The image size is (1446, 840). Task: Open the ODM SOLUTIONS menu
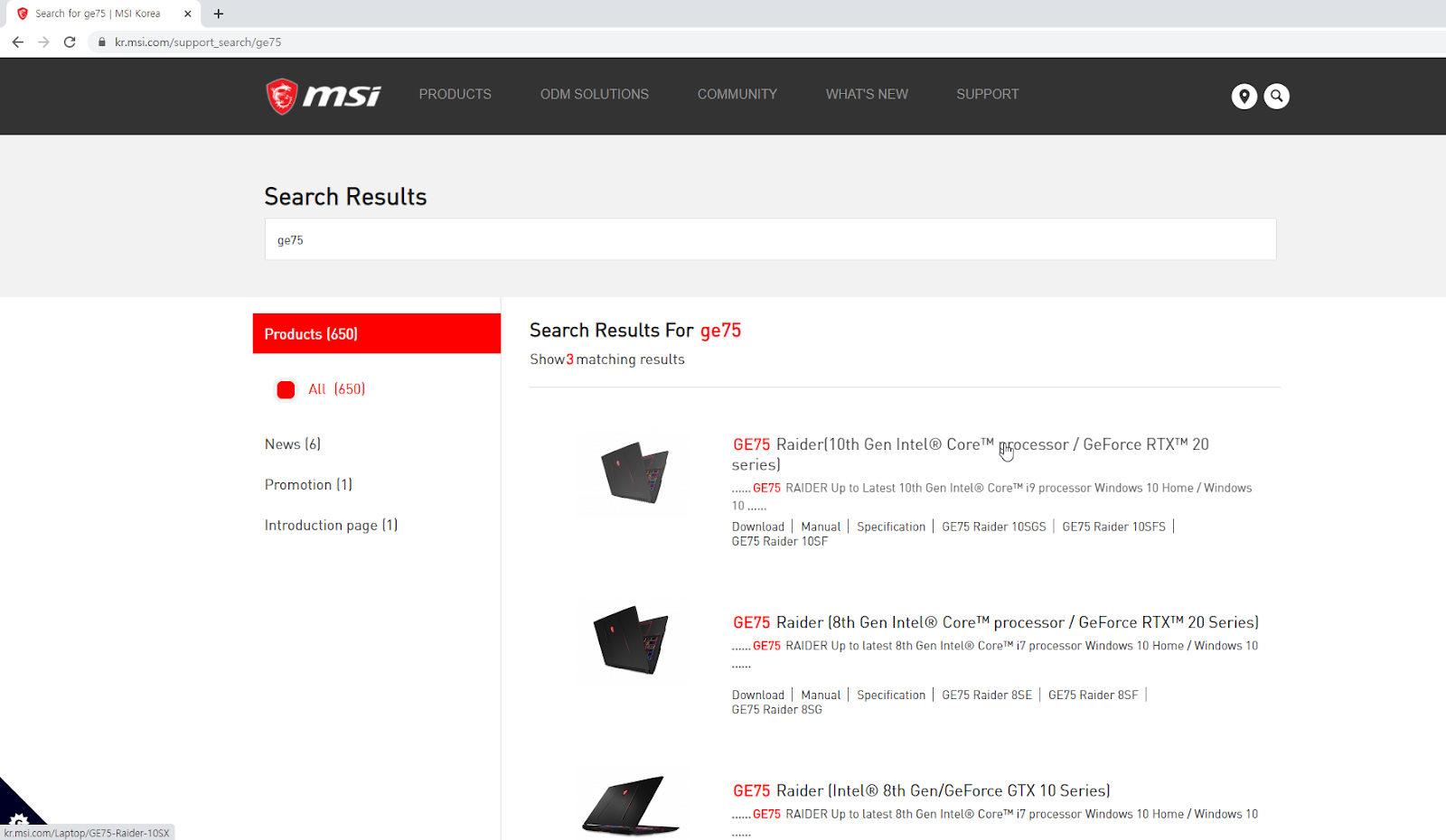click(595, 94)
